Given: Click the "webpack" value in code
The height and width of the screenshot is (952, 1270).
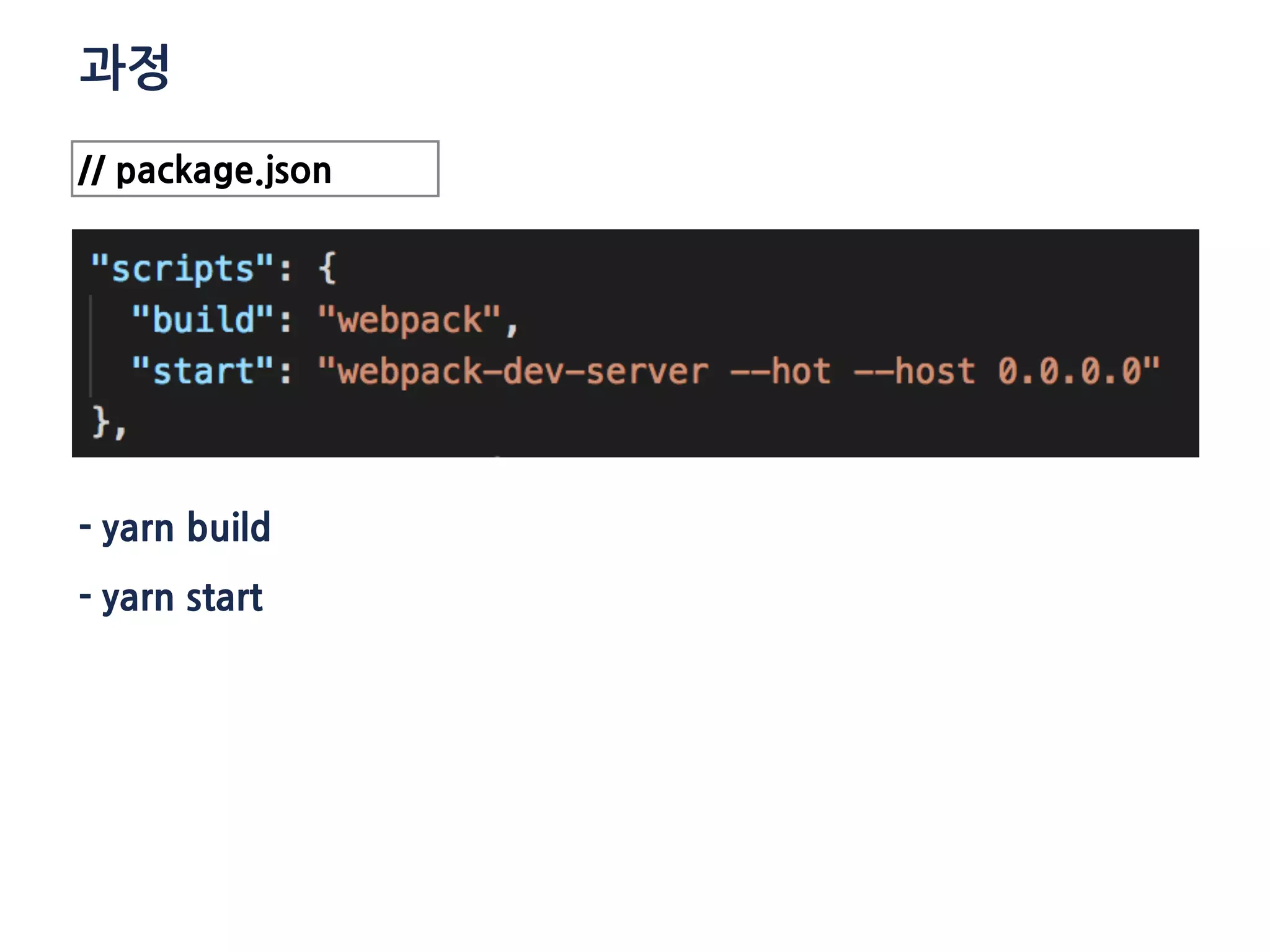Looking at the screenshot, I should click(x=409, y=320).
